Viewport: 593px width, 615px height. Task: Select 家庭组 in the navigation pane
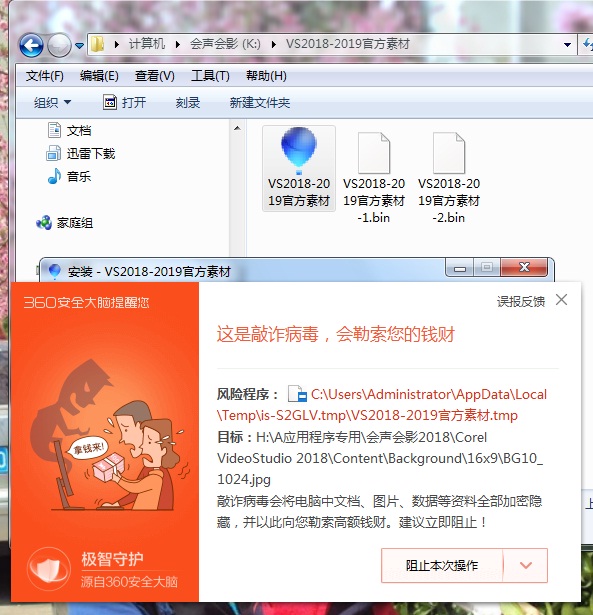[x=75, y=223]
